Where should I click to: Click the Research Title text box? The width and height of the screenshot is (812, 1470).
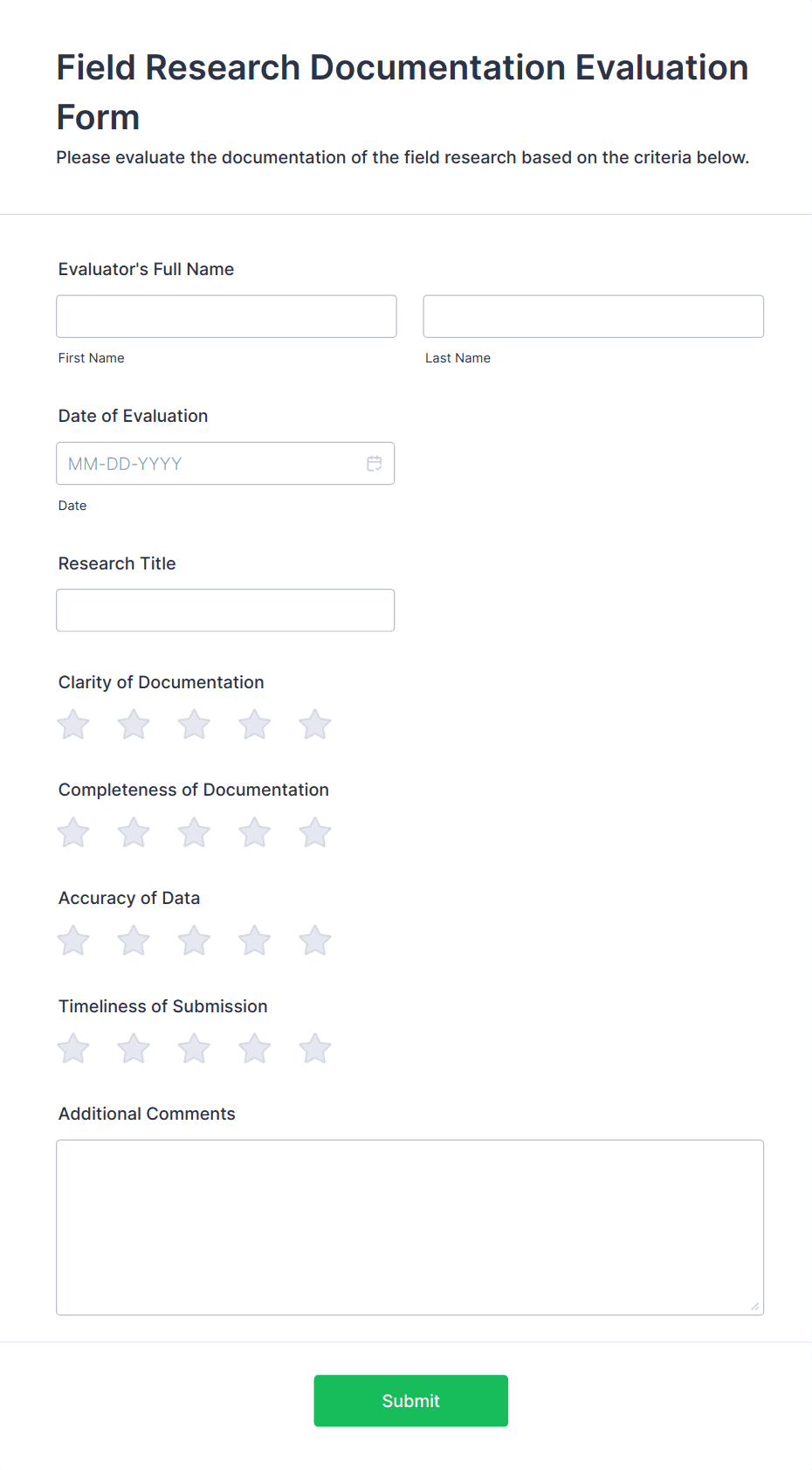point(225,610)
